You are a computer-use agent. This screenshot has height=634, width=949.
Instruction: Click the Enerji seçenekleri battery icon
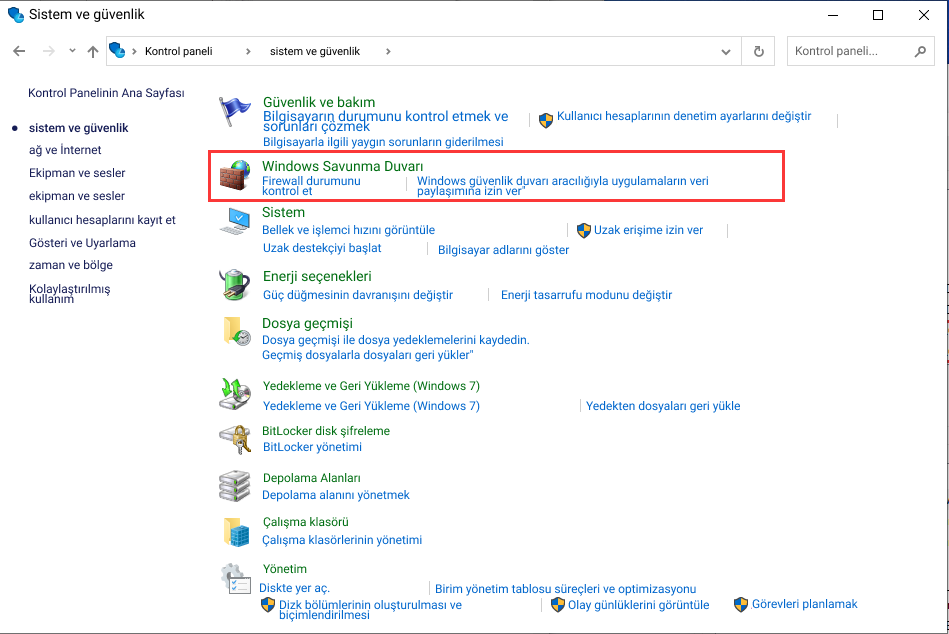(x=234, y=284)
